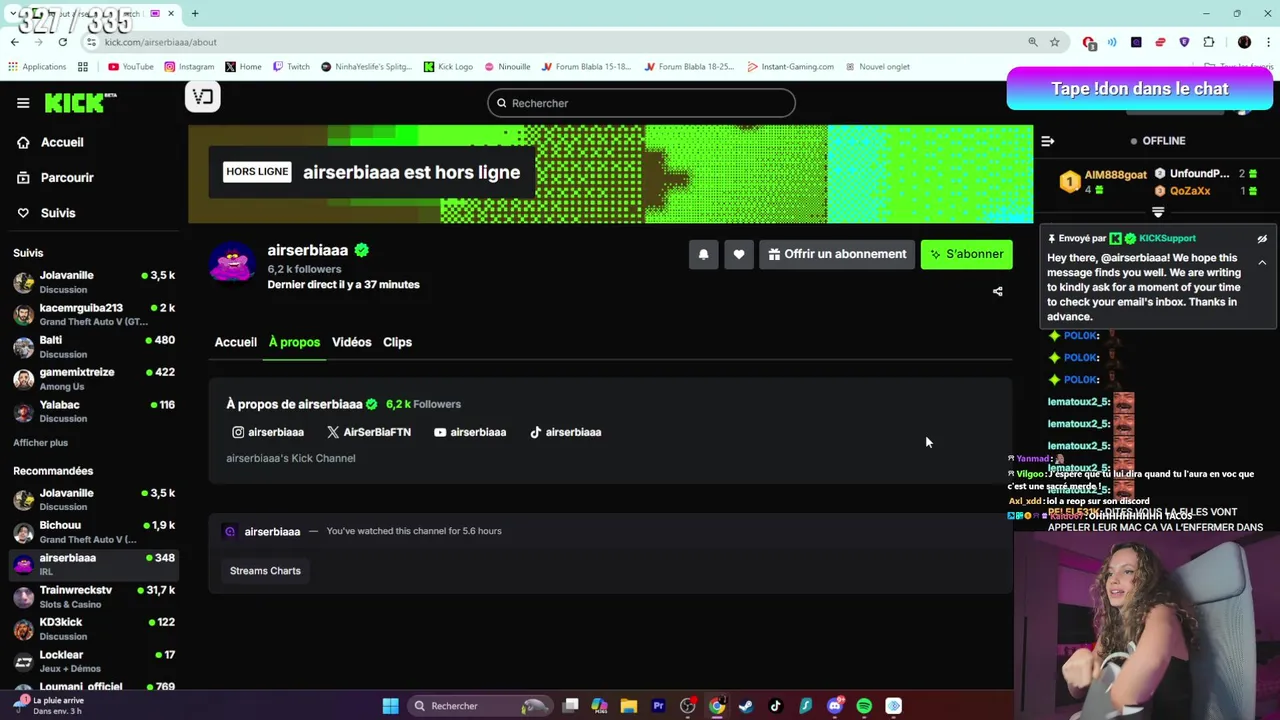Hide the pinned KICKSupport message

1262,239
